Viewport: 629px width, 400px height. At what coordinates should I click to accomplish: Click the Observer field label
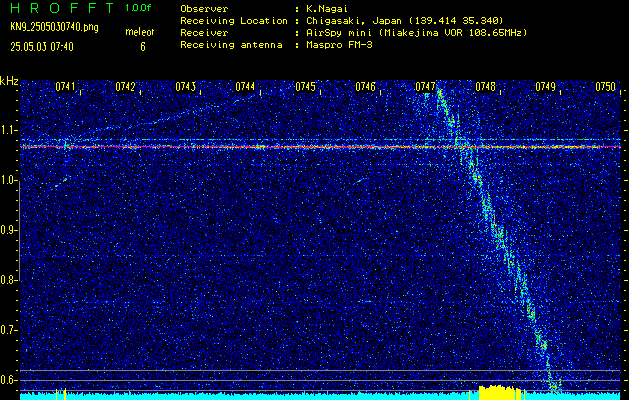pos(204,8)
